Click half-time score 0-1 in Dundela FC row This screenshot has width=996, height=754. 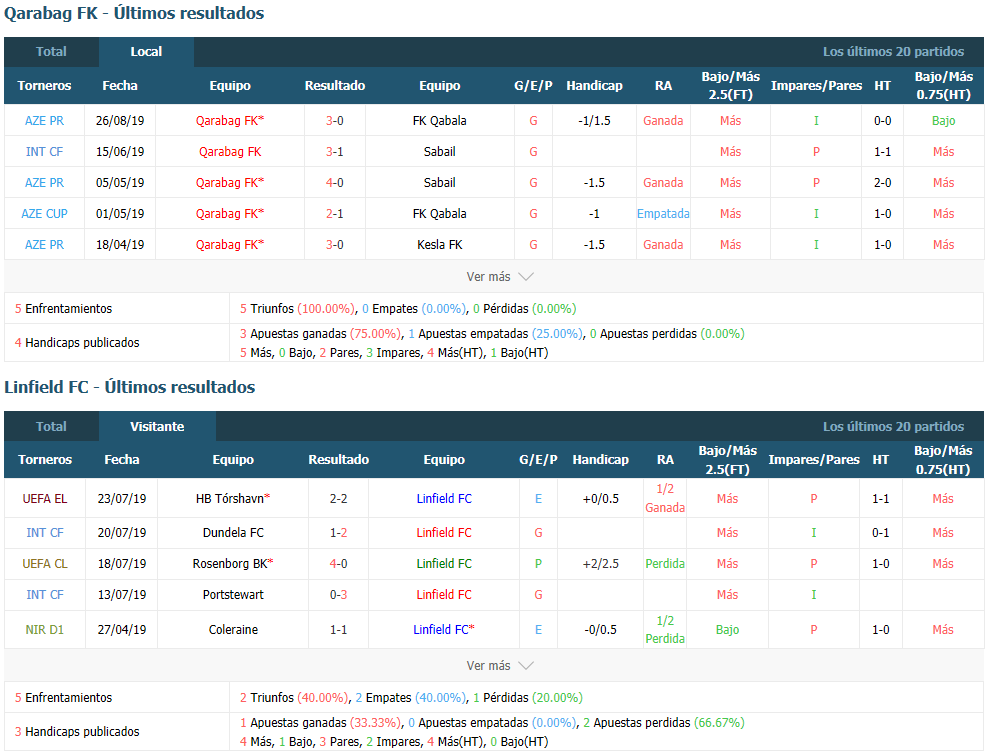tap(880, 533)
